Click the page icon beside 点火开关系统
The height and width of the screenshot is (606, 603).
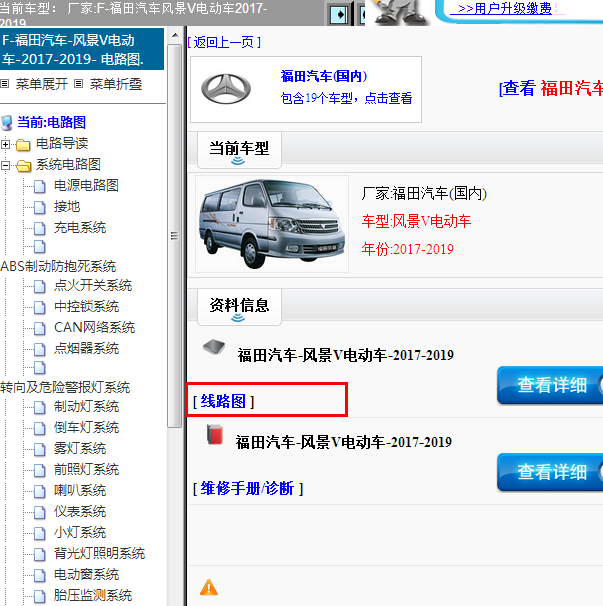(39, 286)
